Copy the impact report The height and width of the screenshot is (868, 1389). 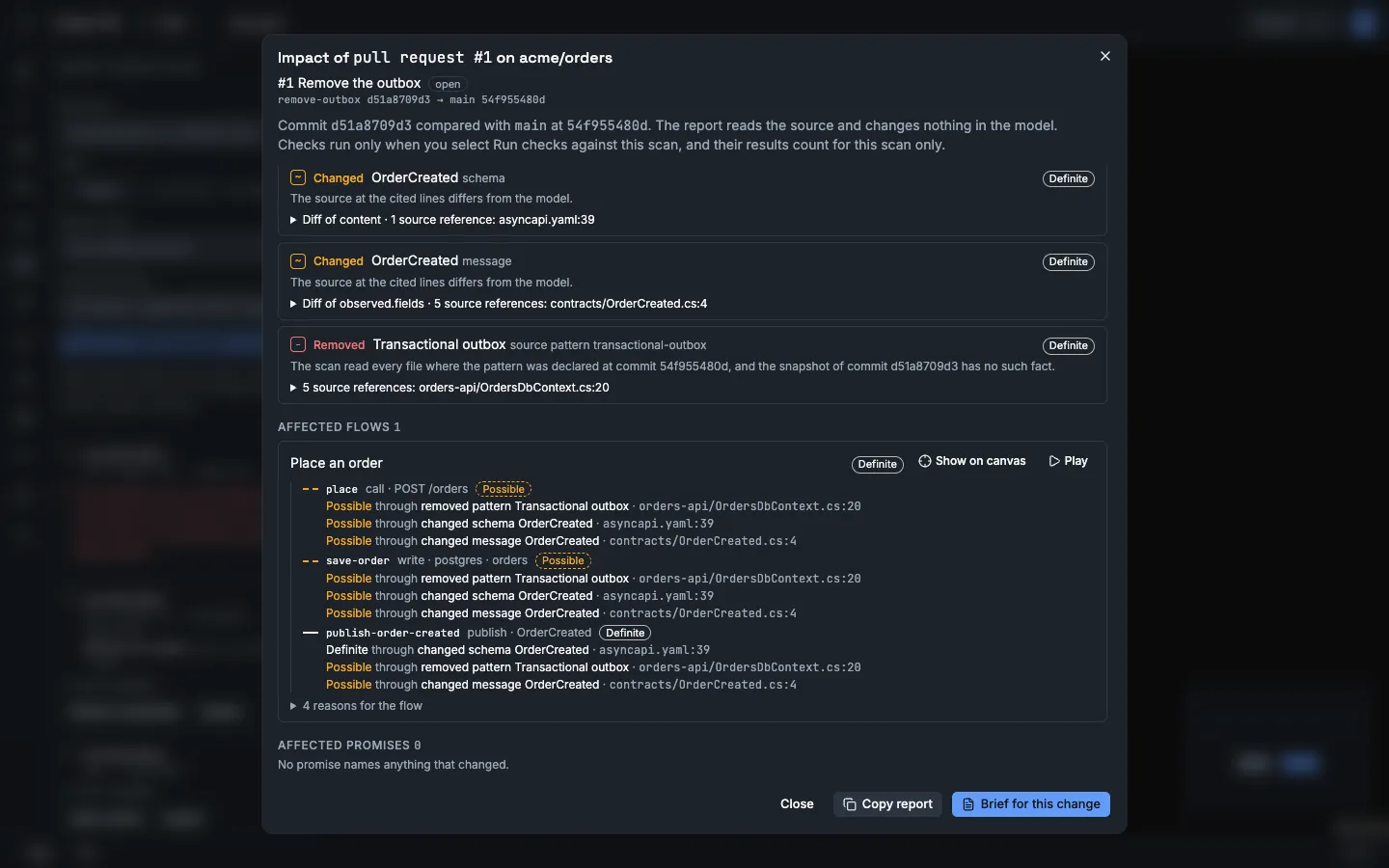887,804
